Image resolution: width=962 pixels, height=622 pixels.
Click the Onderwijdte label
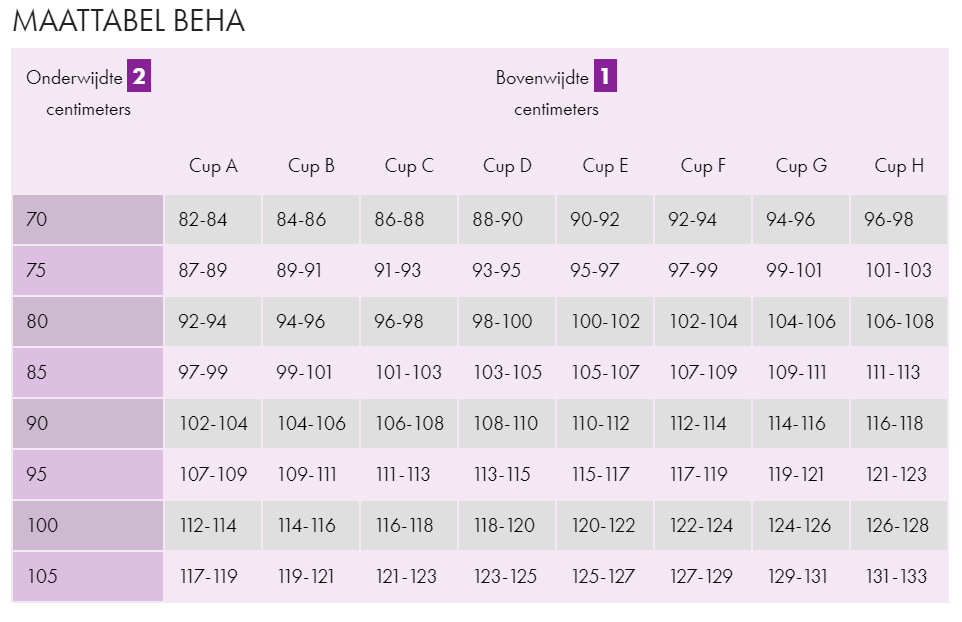tap(74, 78)
